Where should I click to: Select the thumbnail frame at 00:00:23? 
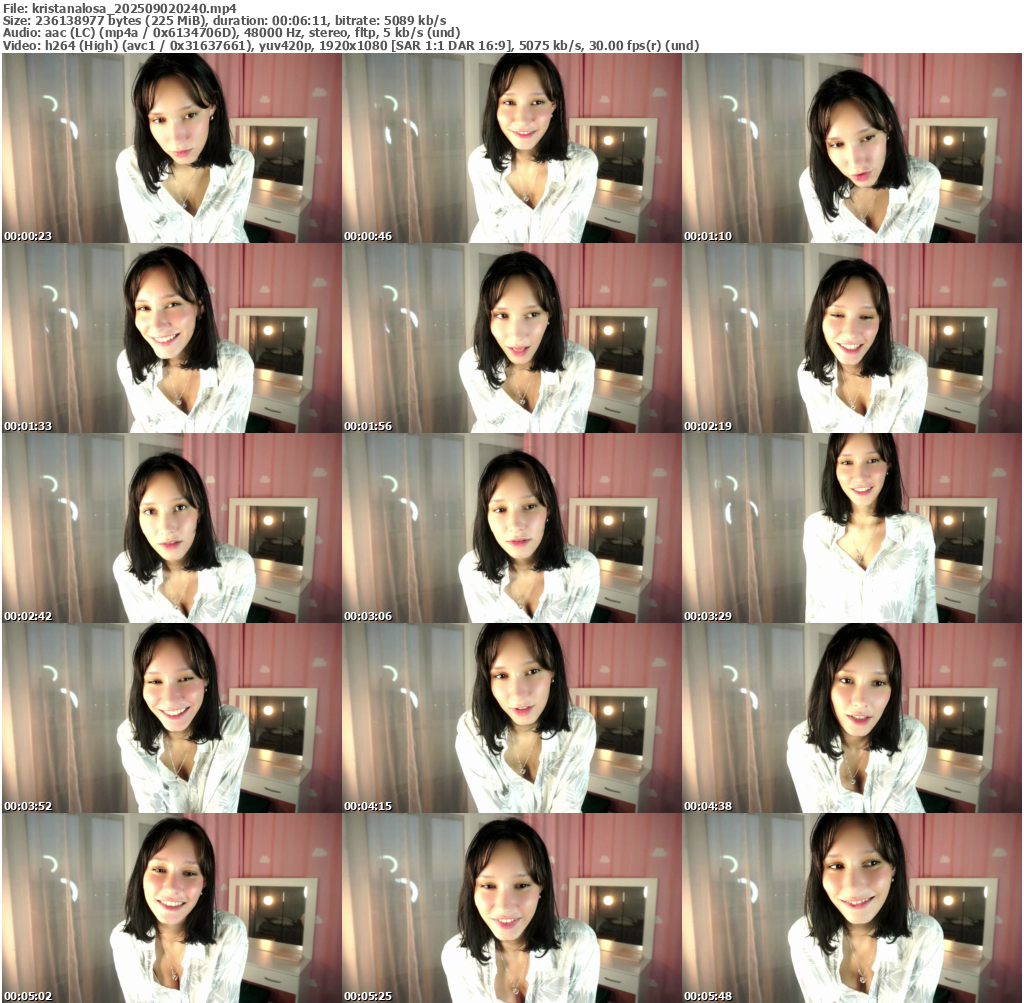(x=172, y=148)
